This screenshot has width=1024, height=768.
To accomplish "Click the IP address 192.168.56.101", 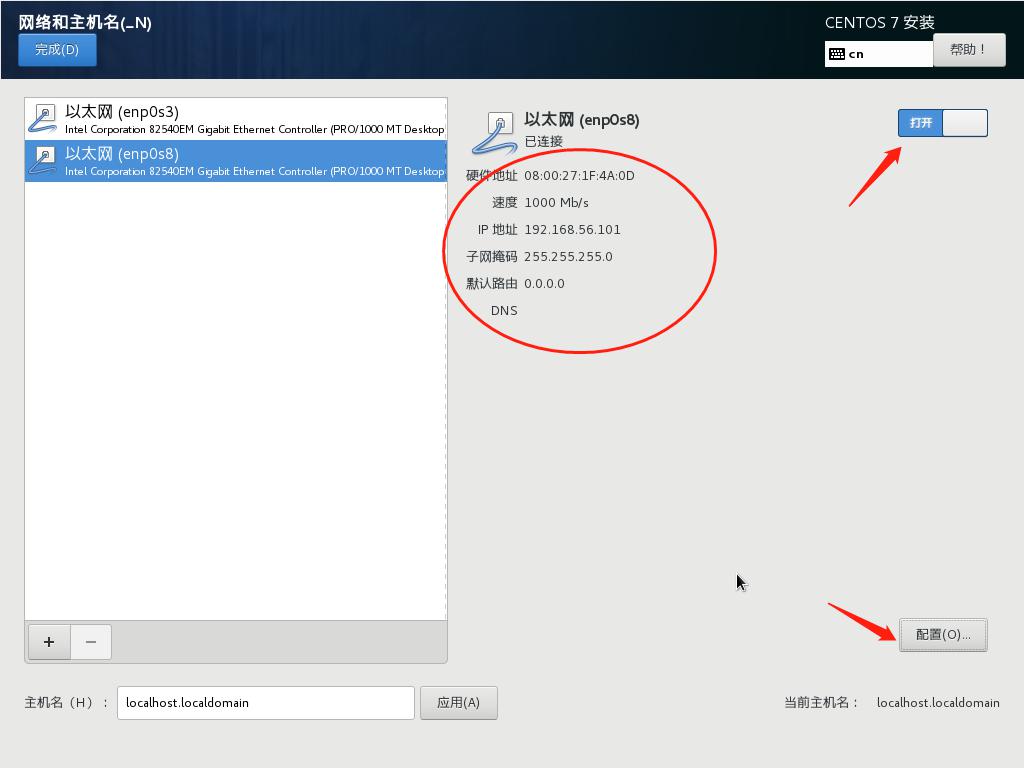I will pos(572,230).
